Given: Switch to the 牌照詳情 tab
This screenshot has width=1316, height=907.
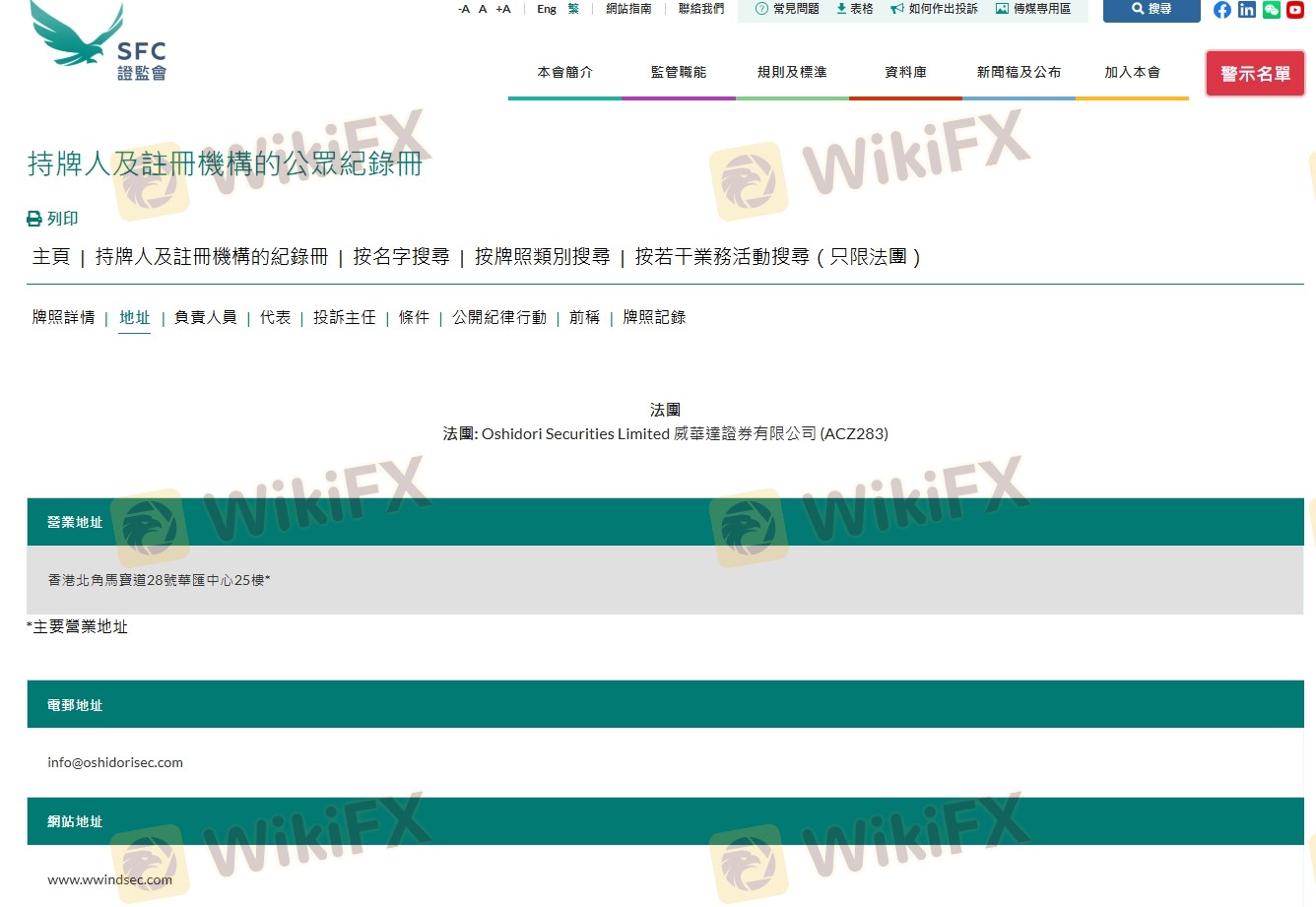Looking at the screenshot, I should (63, 317).
